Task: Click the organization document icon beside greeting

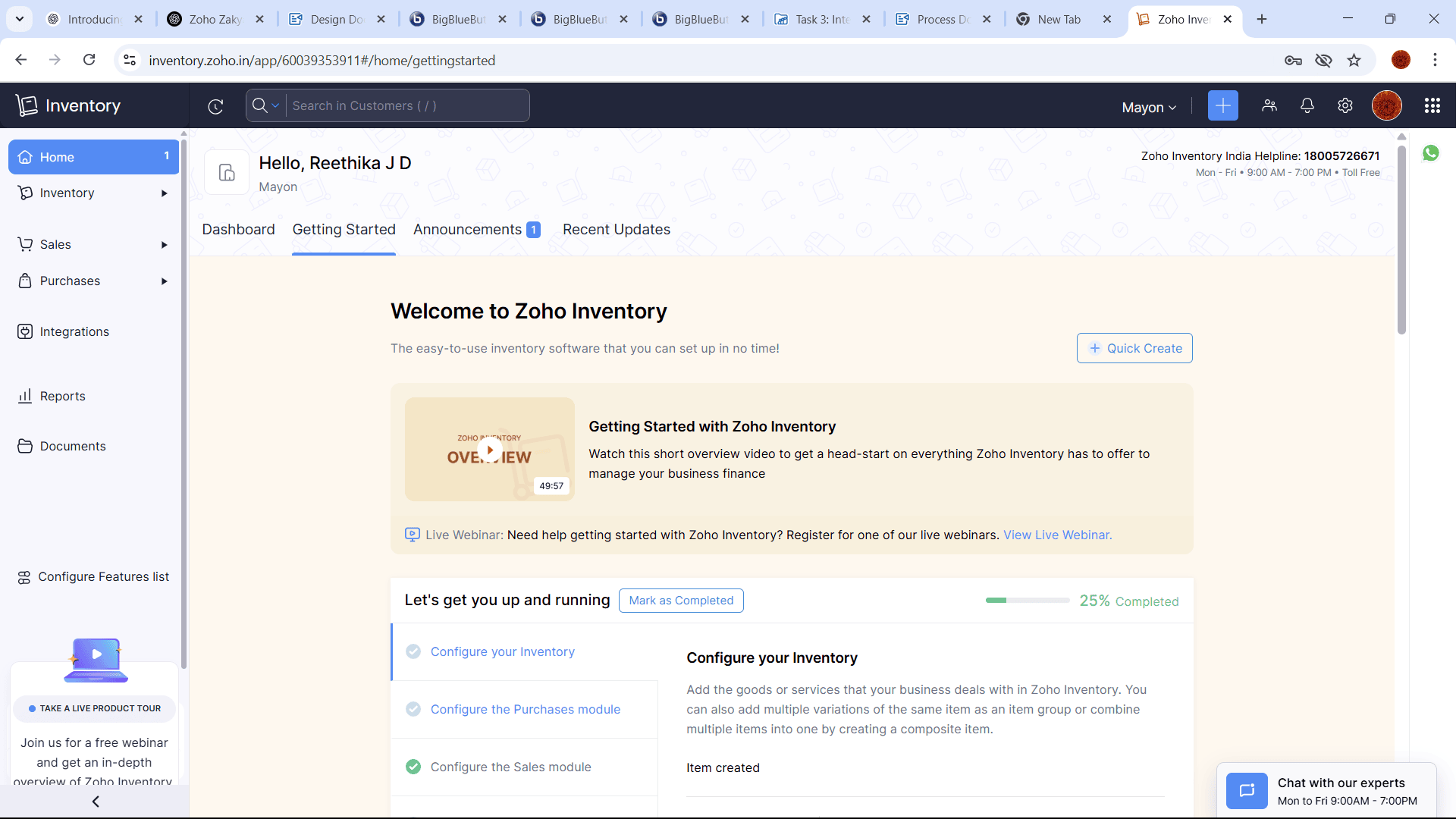Action: point(227,172)
